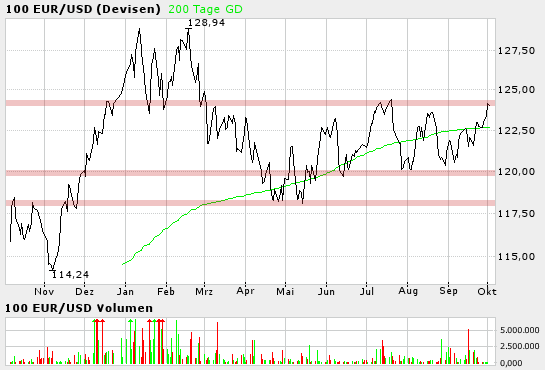Click the '0,000' volume axis value
The image size is (545, 370).
coord(511,363)
